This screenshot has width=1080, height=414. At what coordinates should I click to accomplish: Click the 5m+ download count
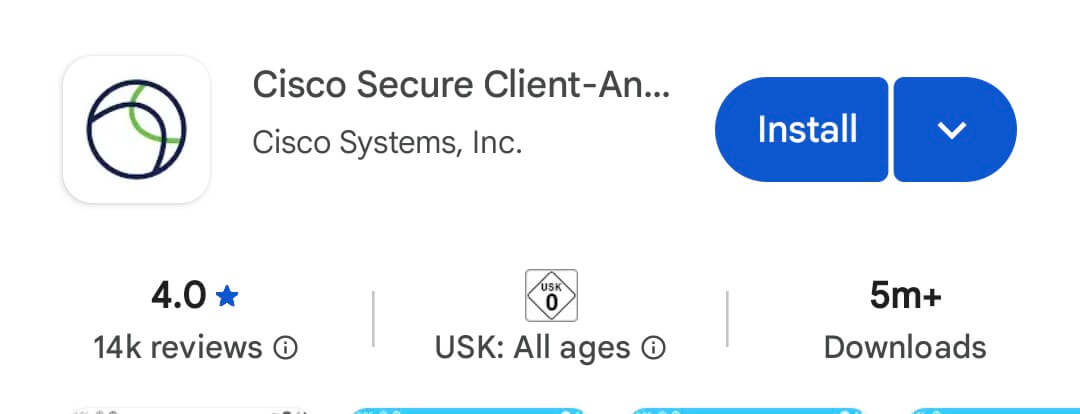(x=905, y=296)
